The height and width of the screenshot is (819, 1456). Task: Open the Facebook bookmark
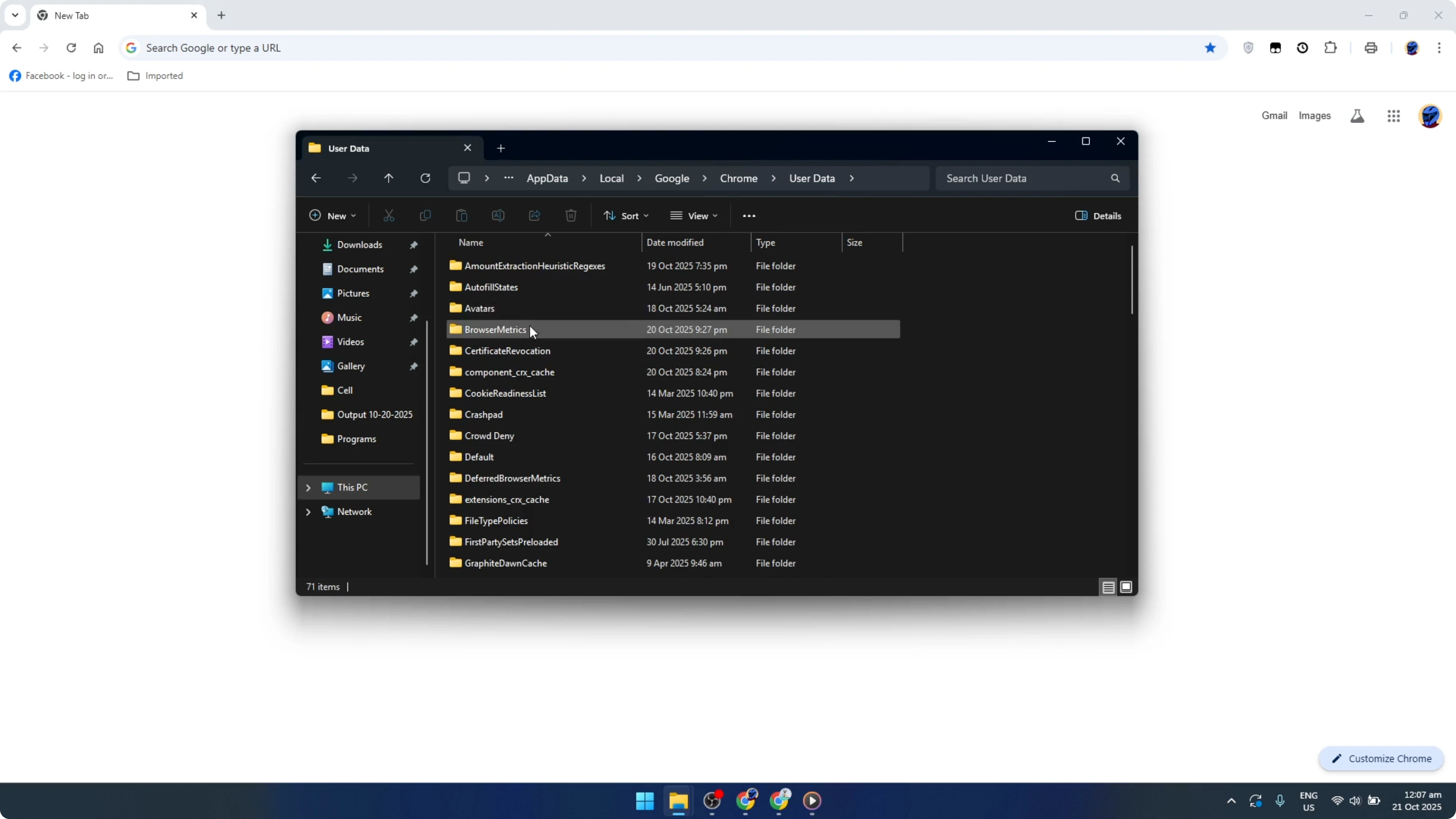[x=62, y=76]
